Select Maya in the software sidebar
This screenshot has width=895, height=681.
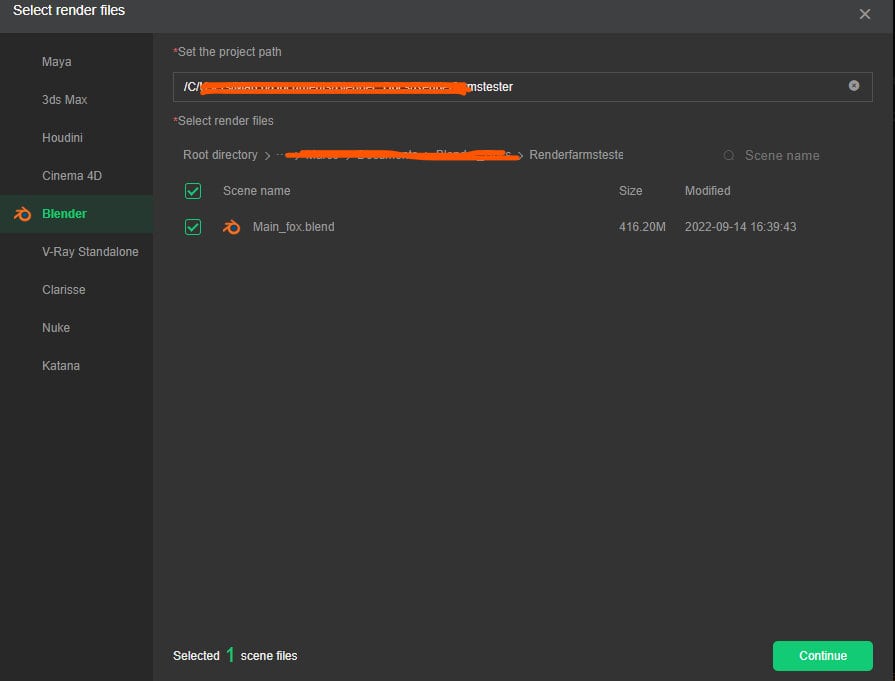(57, 61)
